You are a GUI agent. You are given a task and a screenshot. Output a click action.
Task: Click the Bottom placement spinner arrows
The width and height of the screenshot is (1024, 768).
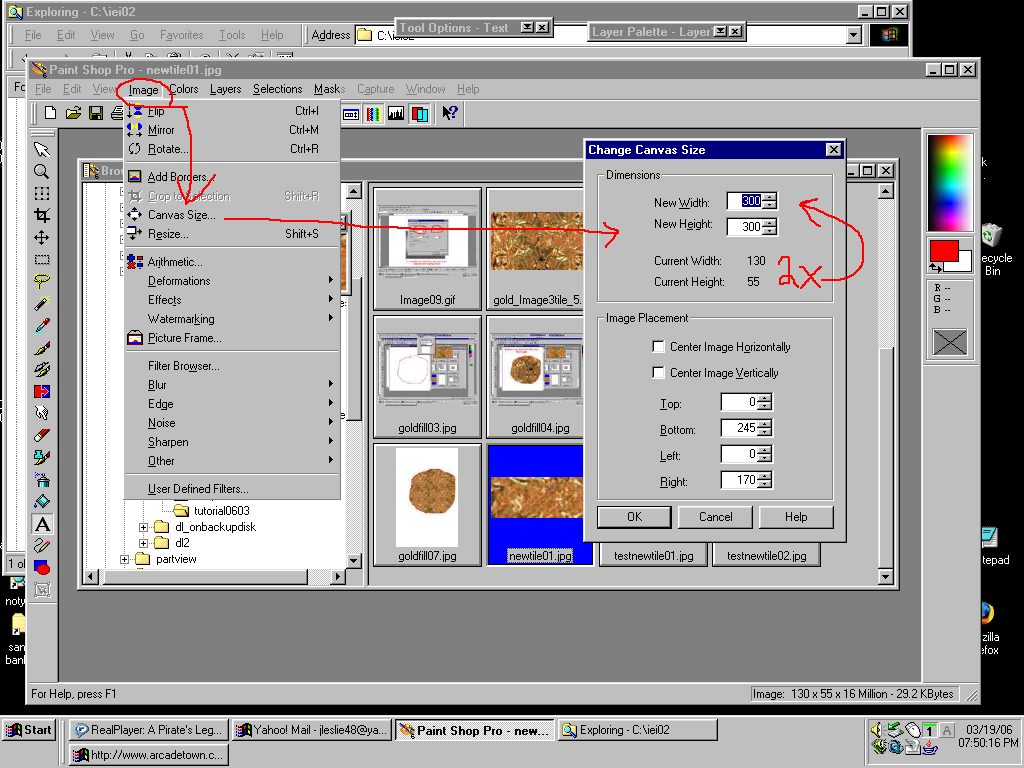[x=764, y=428]
